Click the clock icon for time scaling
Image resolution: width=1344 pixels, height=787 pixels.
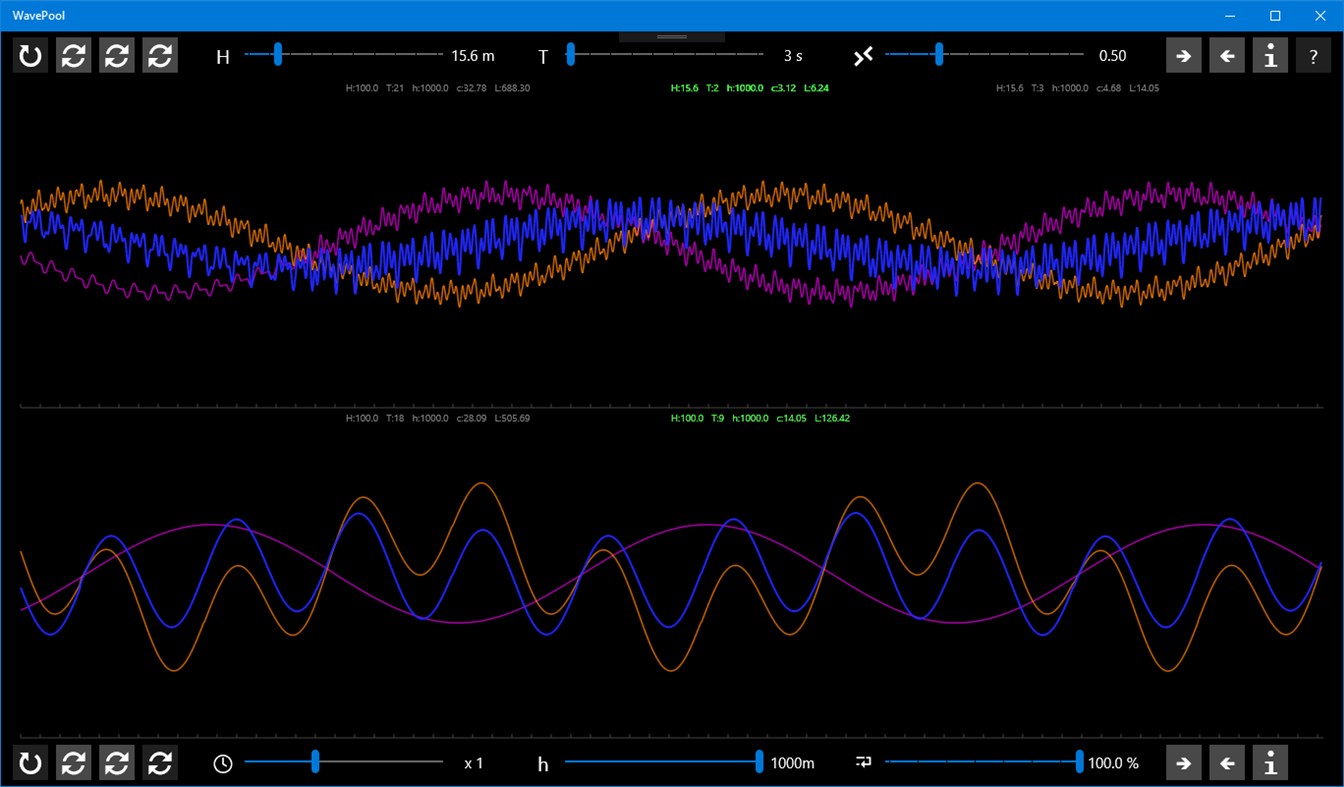[222, 762]
